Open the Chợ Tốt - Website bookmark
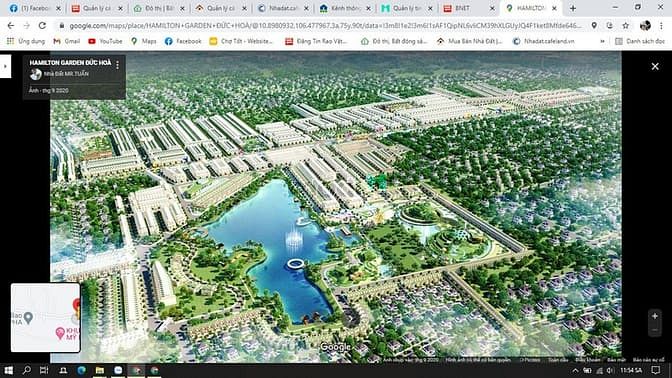Viewport: 672px width, 378px height. coord(241,41)
